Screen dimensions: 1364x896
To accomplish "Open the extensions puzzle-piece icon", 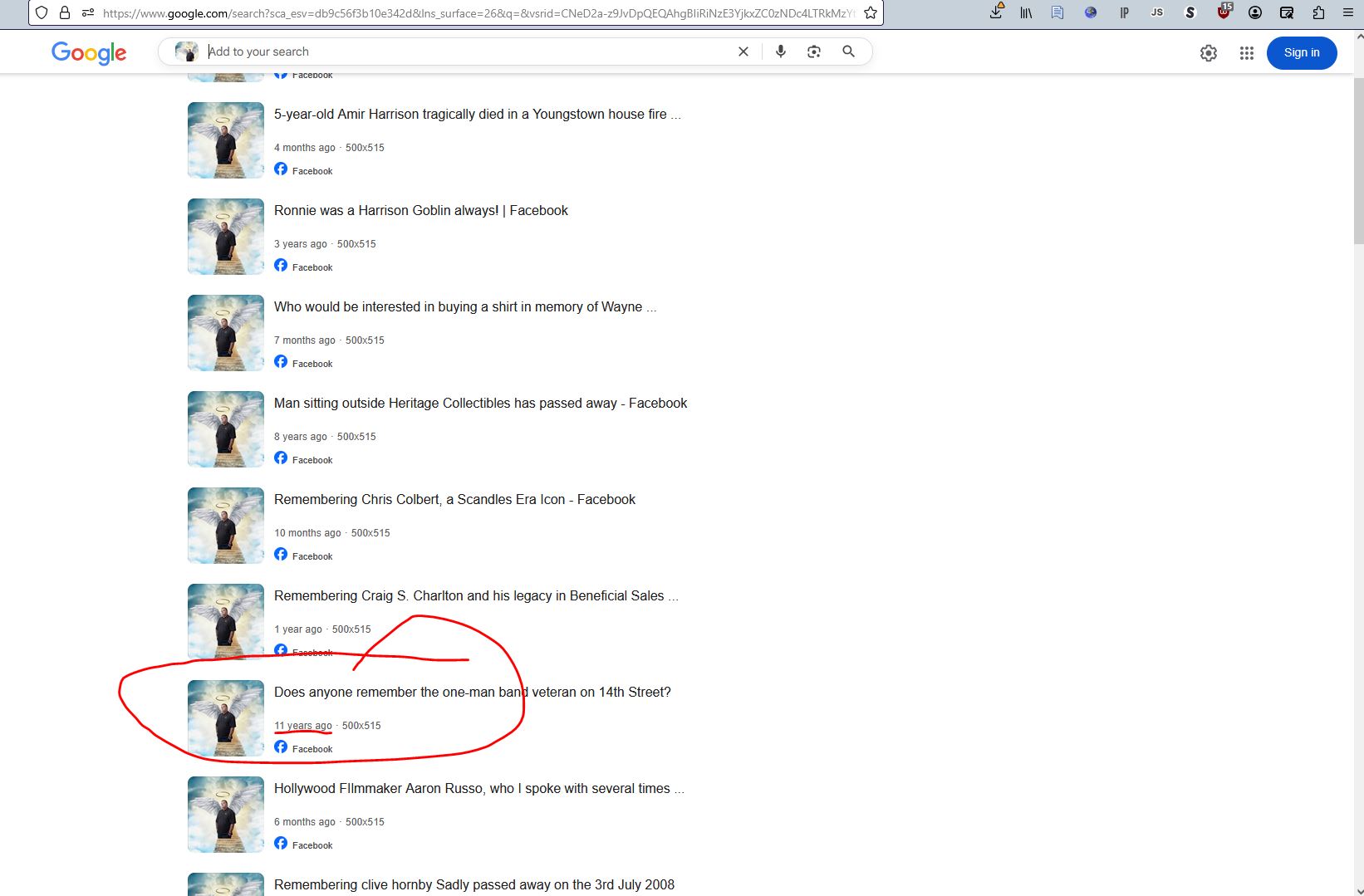I will pyautogui.click(x=1318, y=12).
